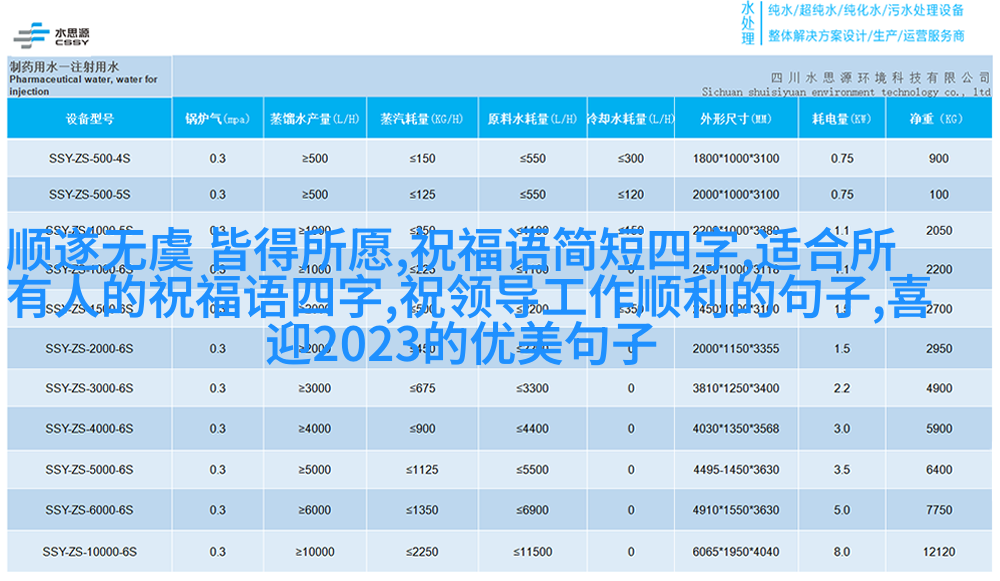Click the SSY-ZS-10000-6S model cell
Image resolution: width=1000 pixels, height=581 pixels.
(x=89, y=551)
